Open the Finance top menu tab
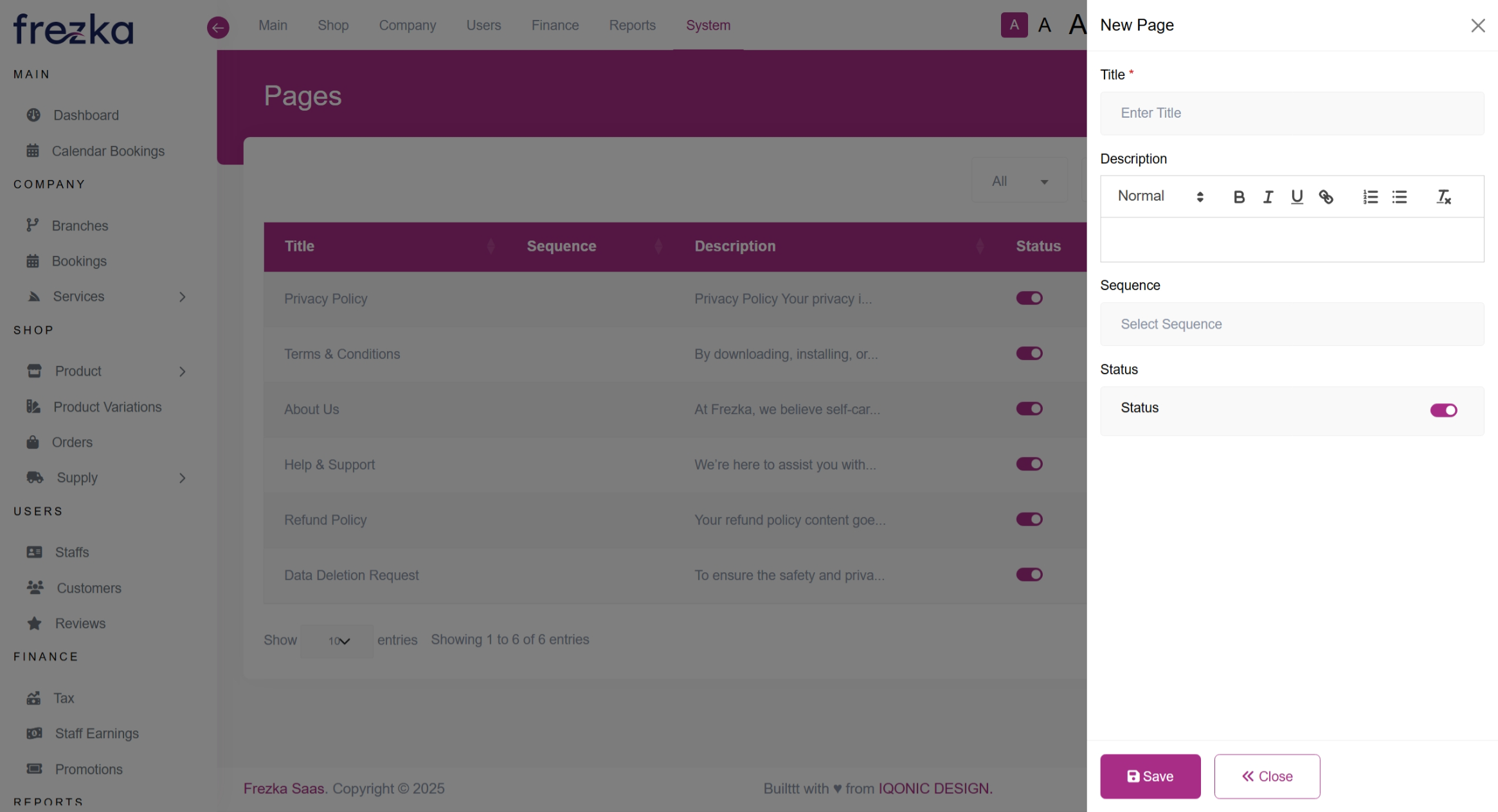Image resolution: width=1498 pixels, height=812 pixels. pos(555,25)
